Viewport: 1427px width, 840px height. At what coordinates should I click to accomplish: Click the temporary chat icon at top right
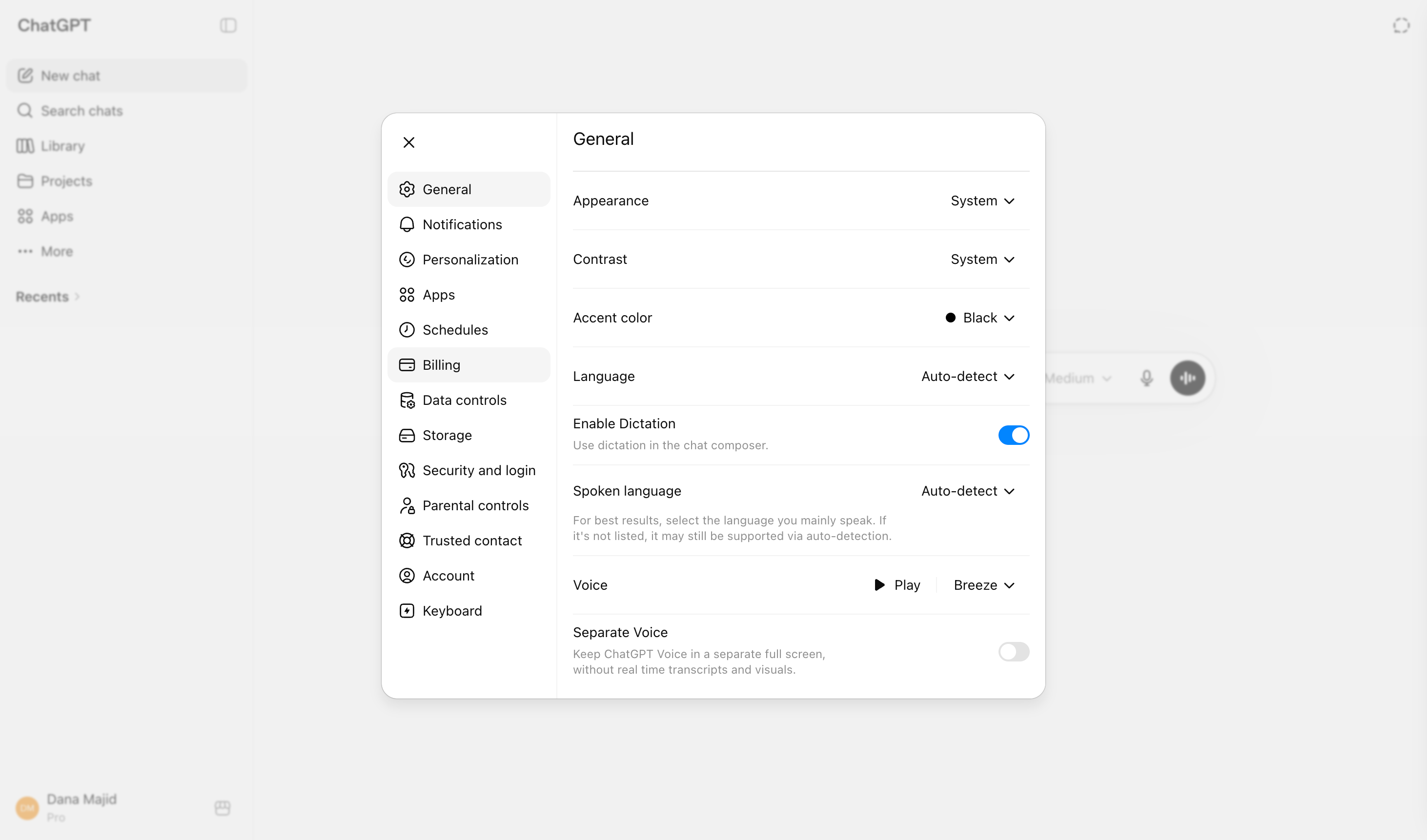pyautogui.click(x=1402, y=25)
